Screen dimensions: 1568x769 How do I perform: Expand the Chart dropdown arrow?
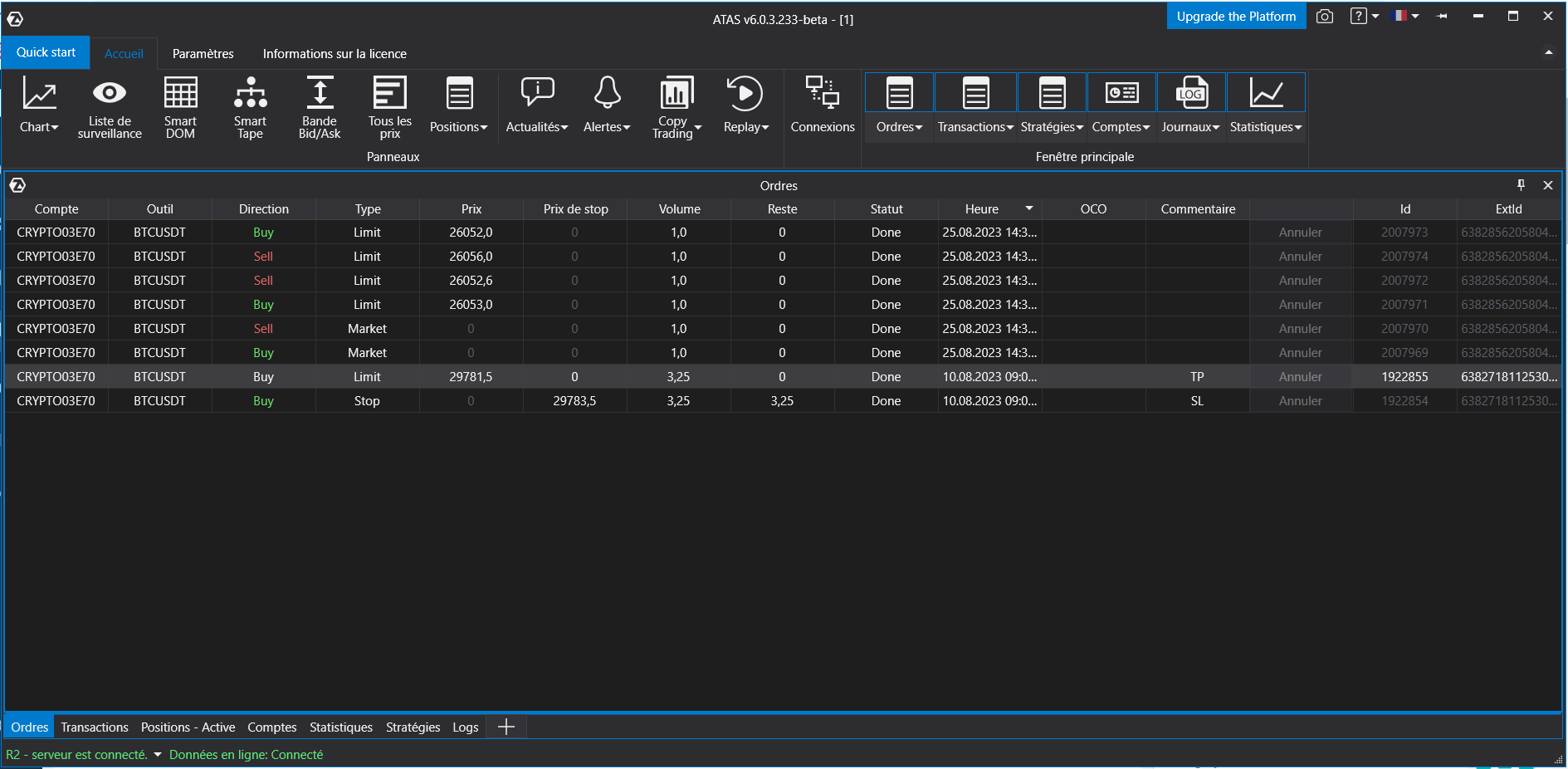click(x=55, y=128)
